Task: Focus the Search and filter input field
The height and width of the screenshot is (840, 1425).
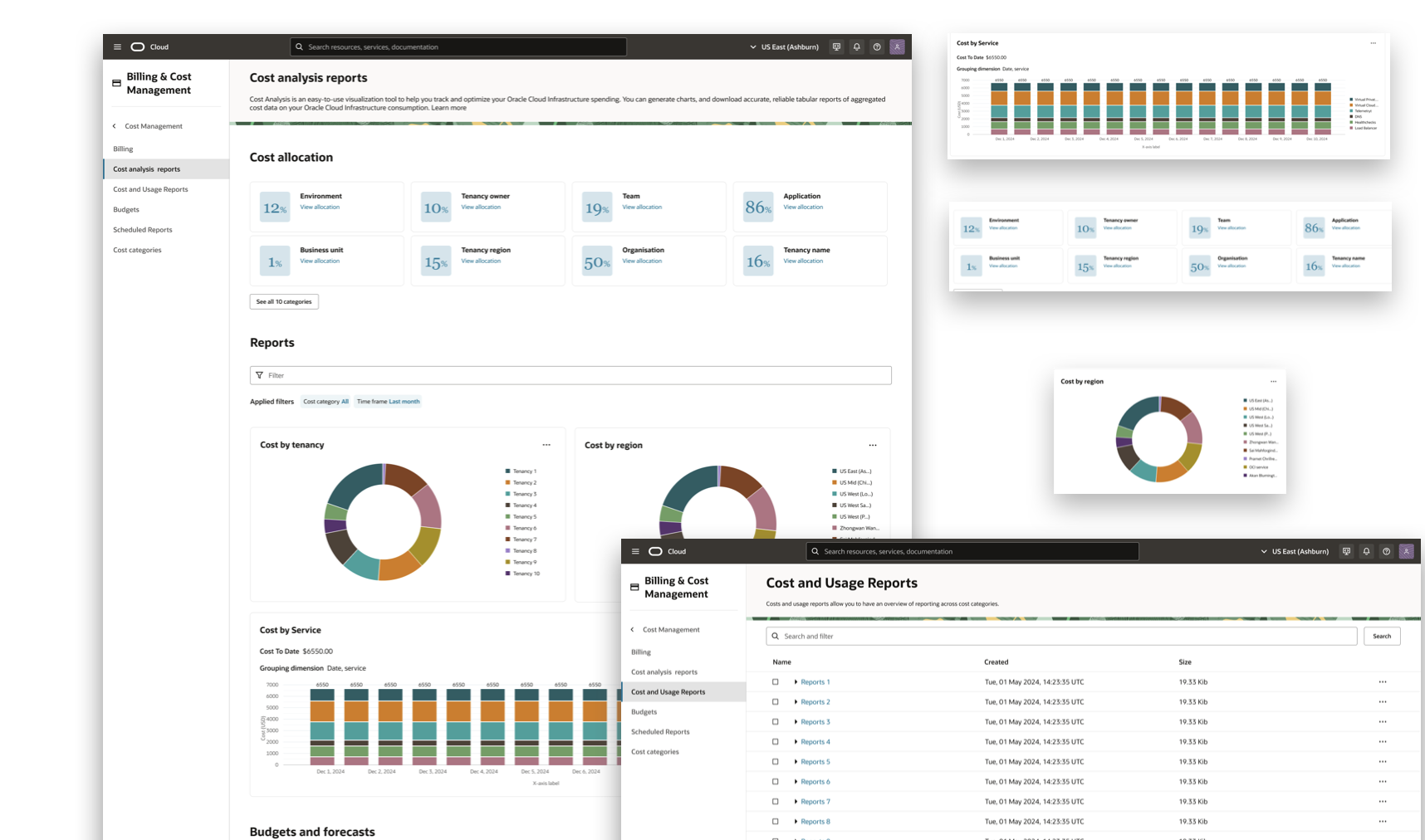Action: (1061, 636)
